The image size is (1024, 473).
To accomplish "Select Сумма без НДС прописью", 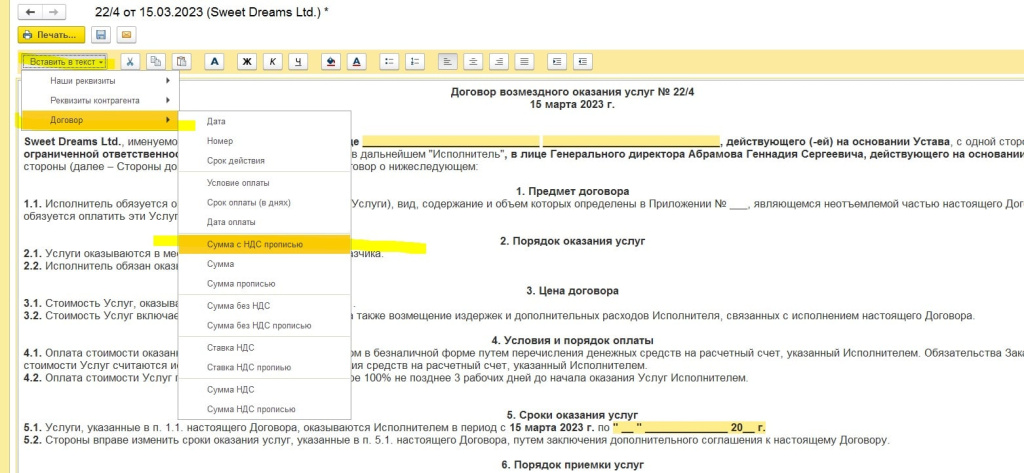I will pyautogui.click(x=264, y=325).
